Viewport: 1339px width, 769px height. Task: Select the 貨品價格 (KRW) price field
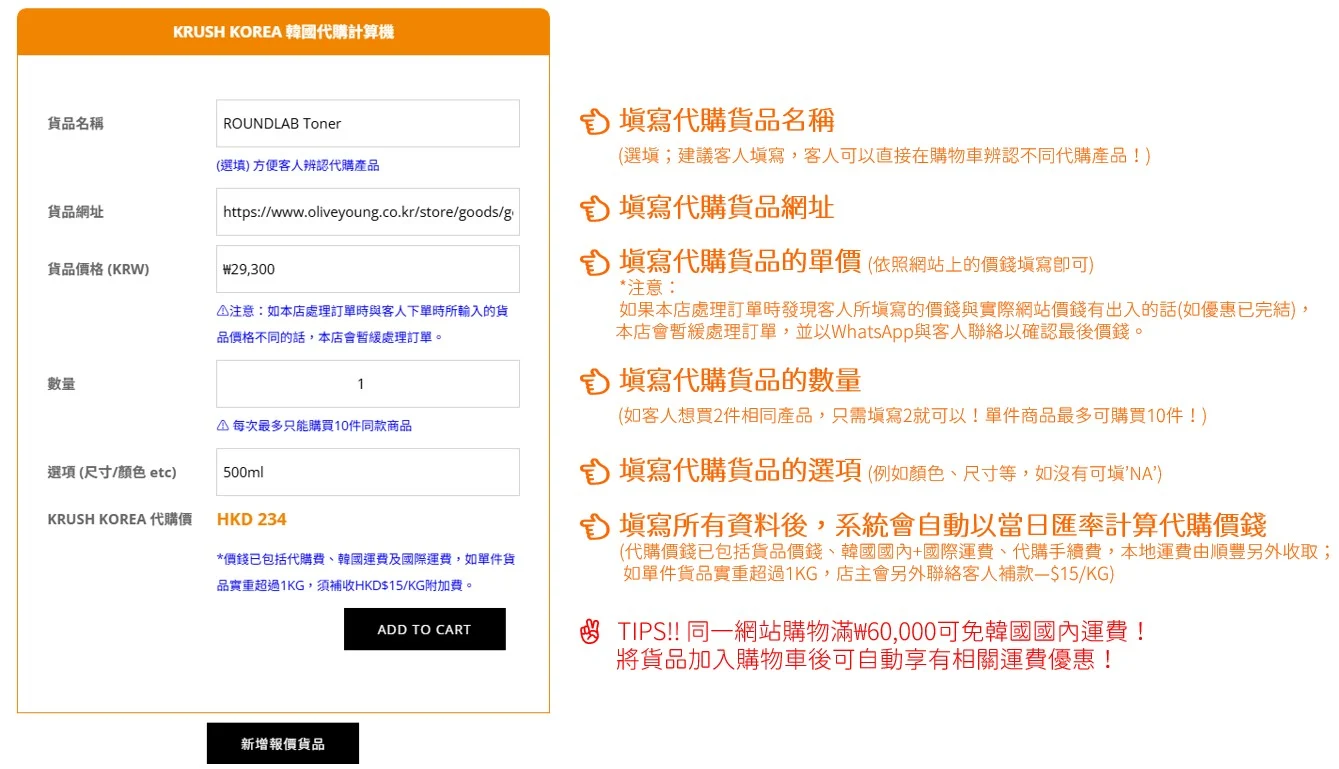click(367, 269)
